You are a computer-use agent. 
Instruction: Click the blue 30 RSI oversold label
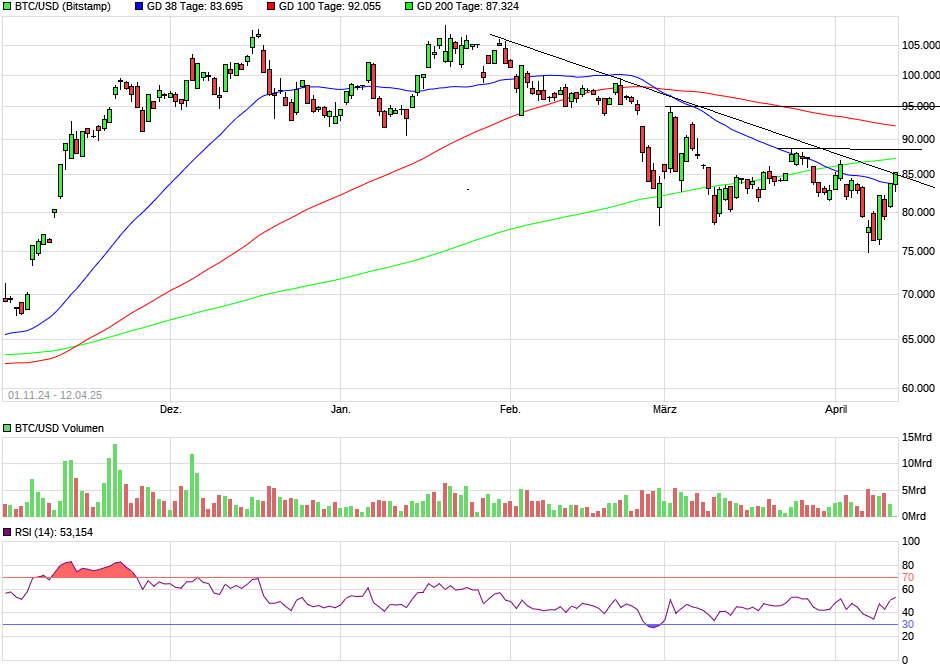(x=908, y=624)
